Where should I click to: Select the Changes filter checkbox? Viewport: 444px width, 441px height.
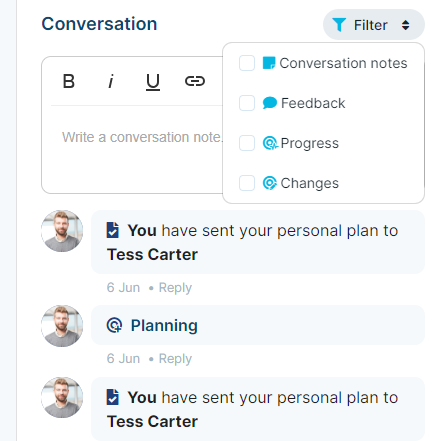247,183
